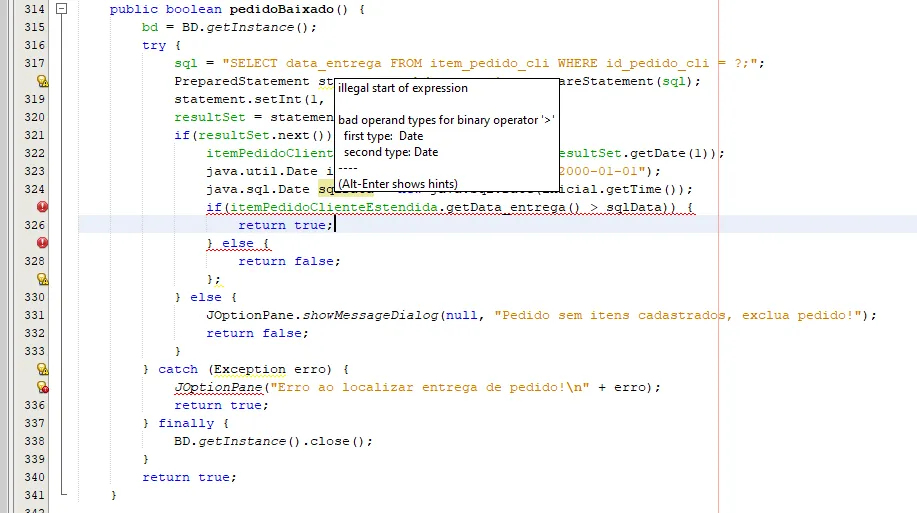The width and height of the screenshot is (917, 513).
Task: Click the resultSet.next() condition on line 321
Action: pos(265,135)
